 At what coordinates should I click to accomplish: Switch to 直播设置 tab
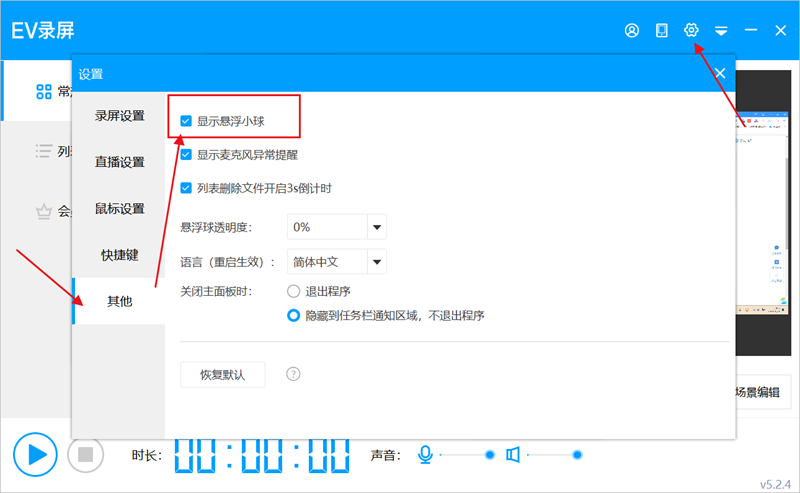coord(119,162)
